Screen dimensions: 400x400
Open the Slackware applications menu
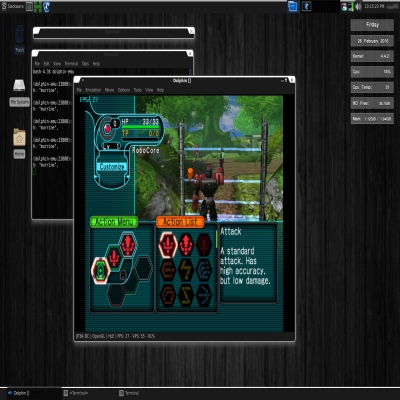point(12,6)
